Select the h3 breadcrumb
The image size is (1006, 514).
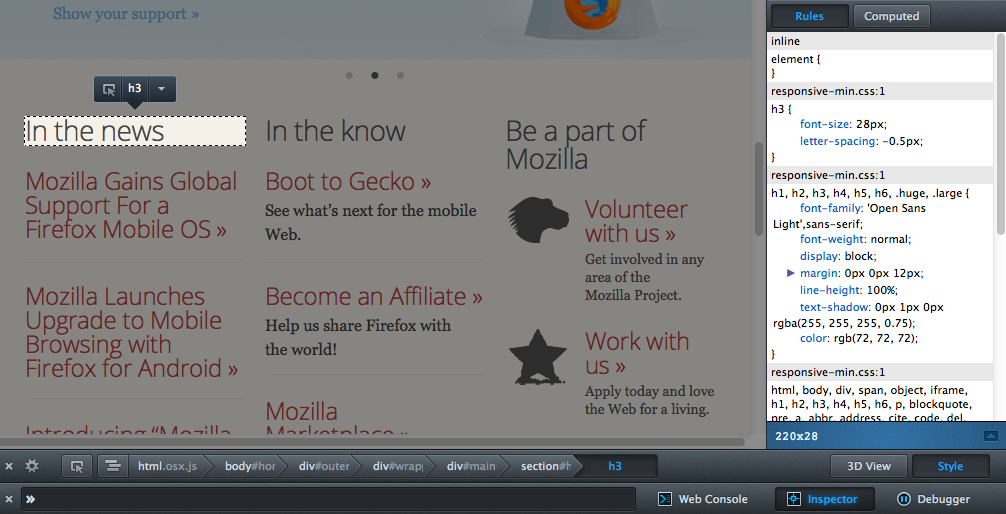pyautogui.click(x=615, y=466)
